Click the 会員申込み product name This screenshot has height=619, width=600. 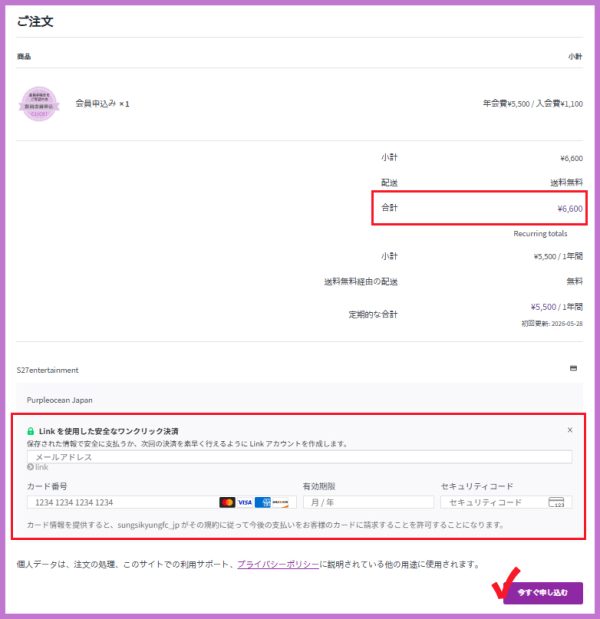[x=102, y=103]
